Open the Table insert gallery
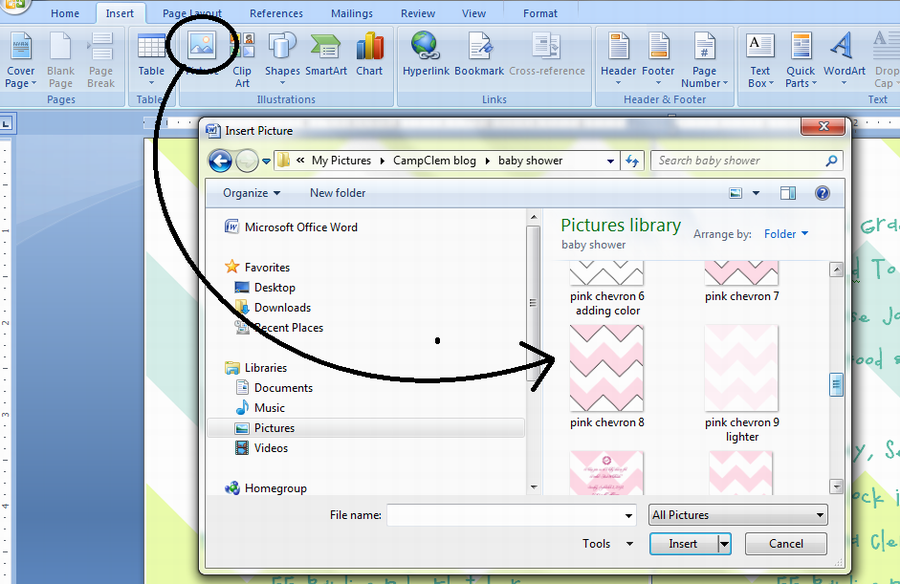900x584 pixels. 151,59
